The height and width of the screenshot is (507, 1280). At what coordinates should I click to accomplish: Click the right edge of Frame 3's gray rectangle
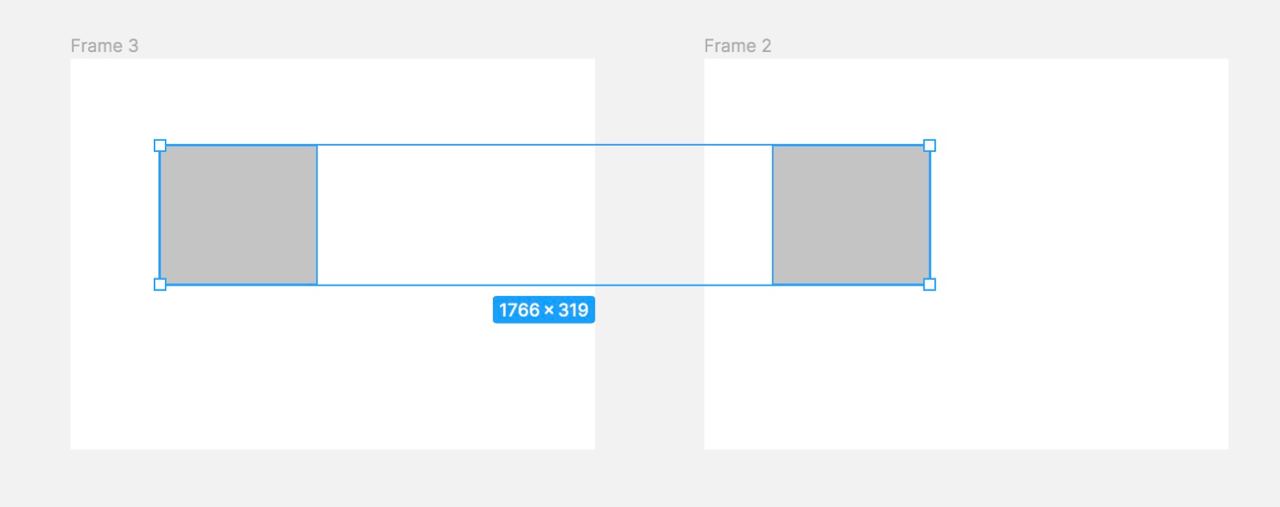[317, 215]
